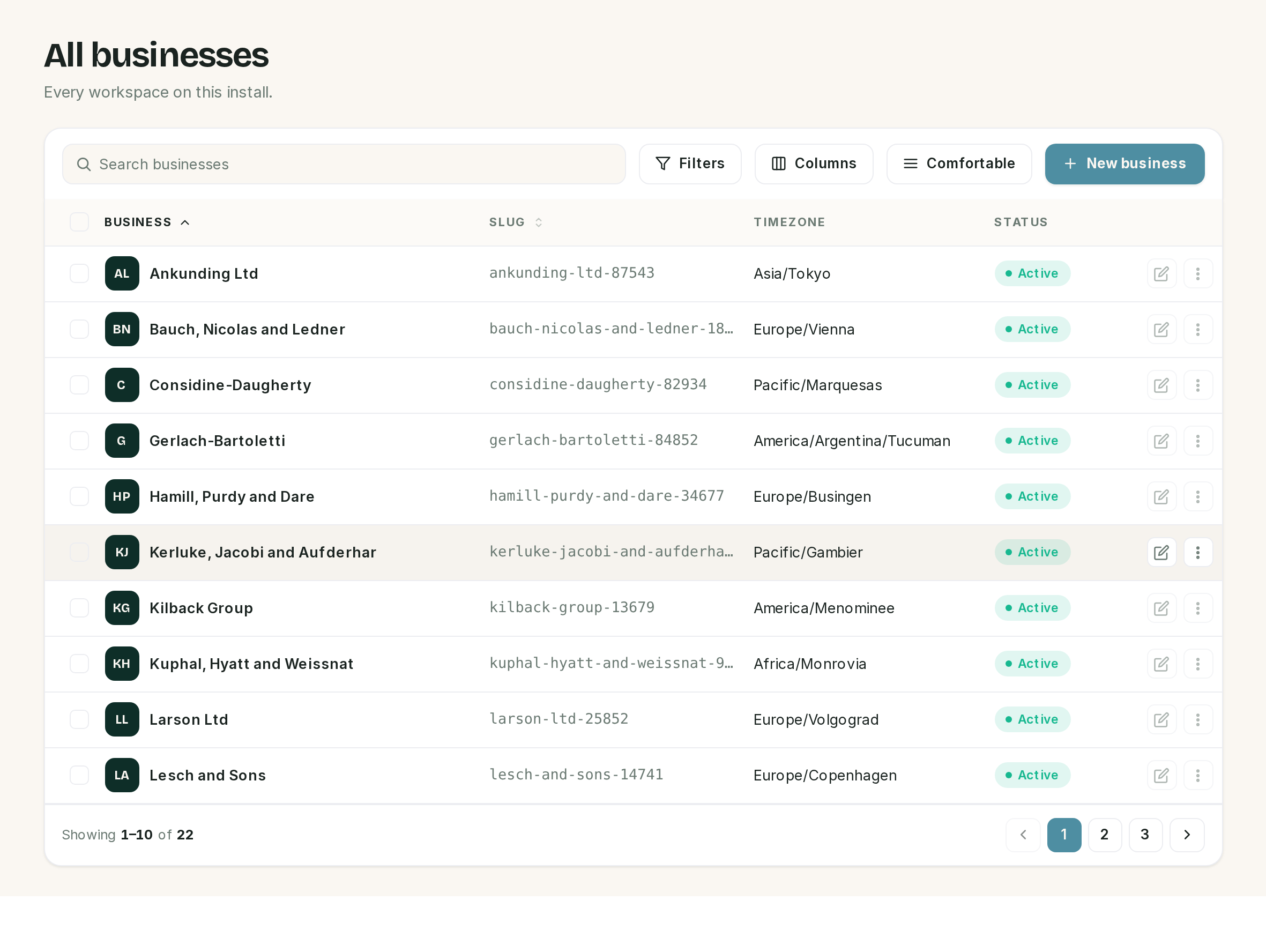Click timezone Europe/Copenhagen
The height and width of the screenshot is (952, 1266).
click(x=825, y=775)
